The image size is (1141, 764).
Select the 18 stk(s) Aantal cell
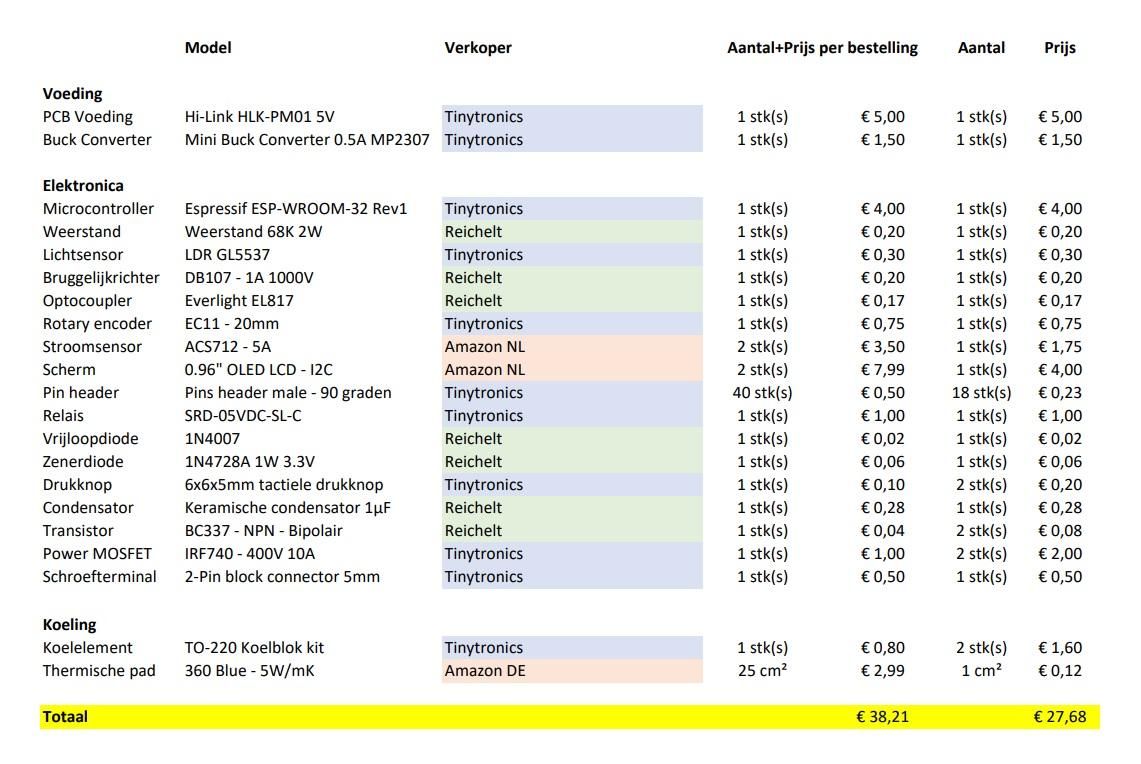coord(981,393)
